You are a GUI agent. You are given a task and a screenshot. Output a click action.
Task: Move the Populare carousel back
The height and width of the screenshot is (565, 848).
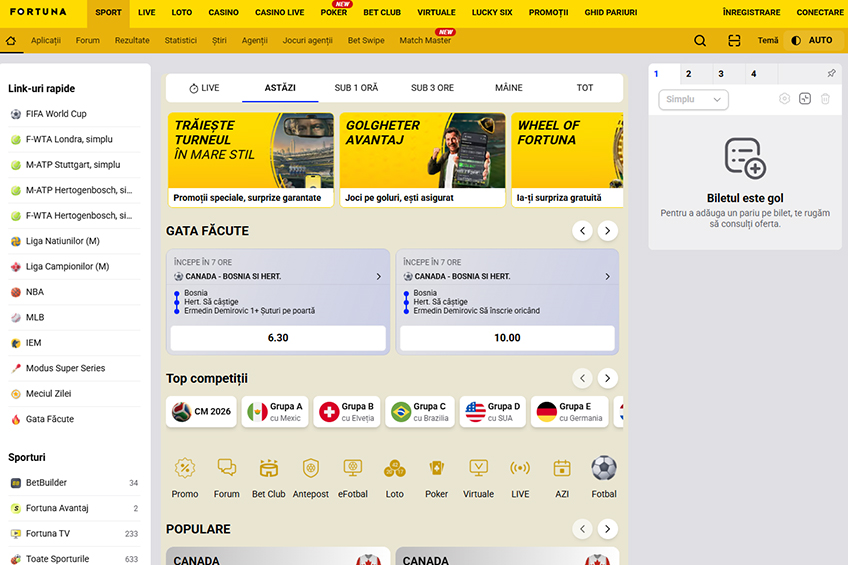582,529
